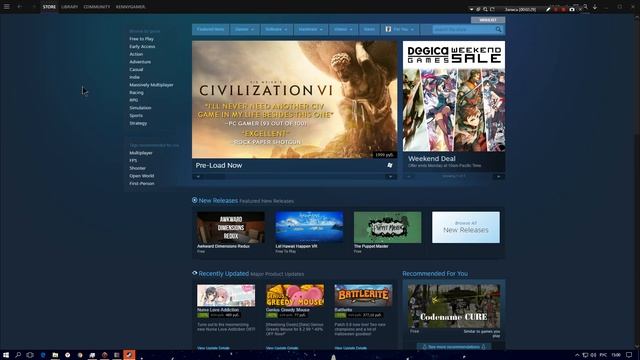
Task: Open Task View on the taskbar
Action: [x=30, y=355]
